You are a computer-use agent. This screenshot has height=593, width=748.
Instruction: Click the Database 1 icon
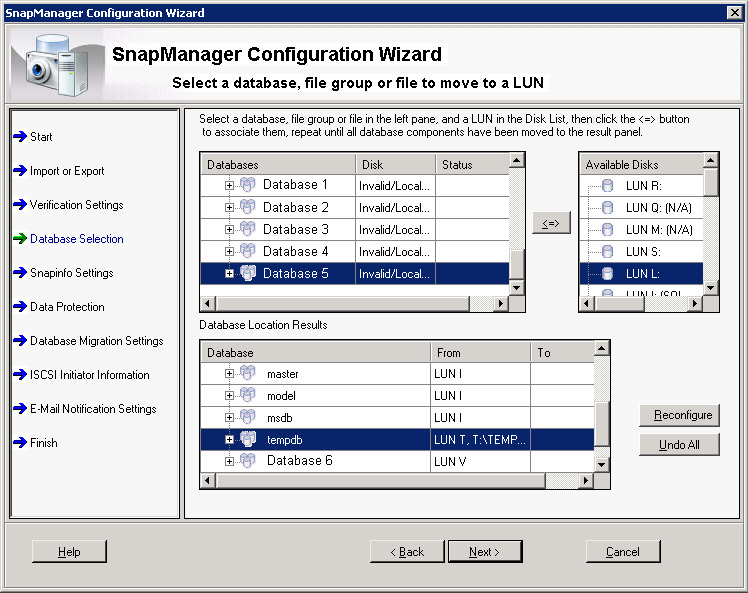248,185
